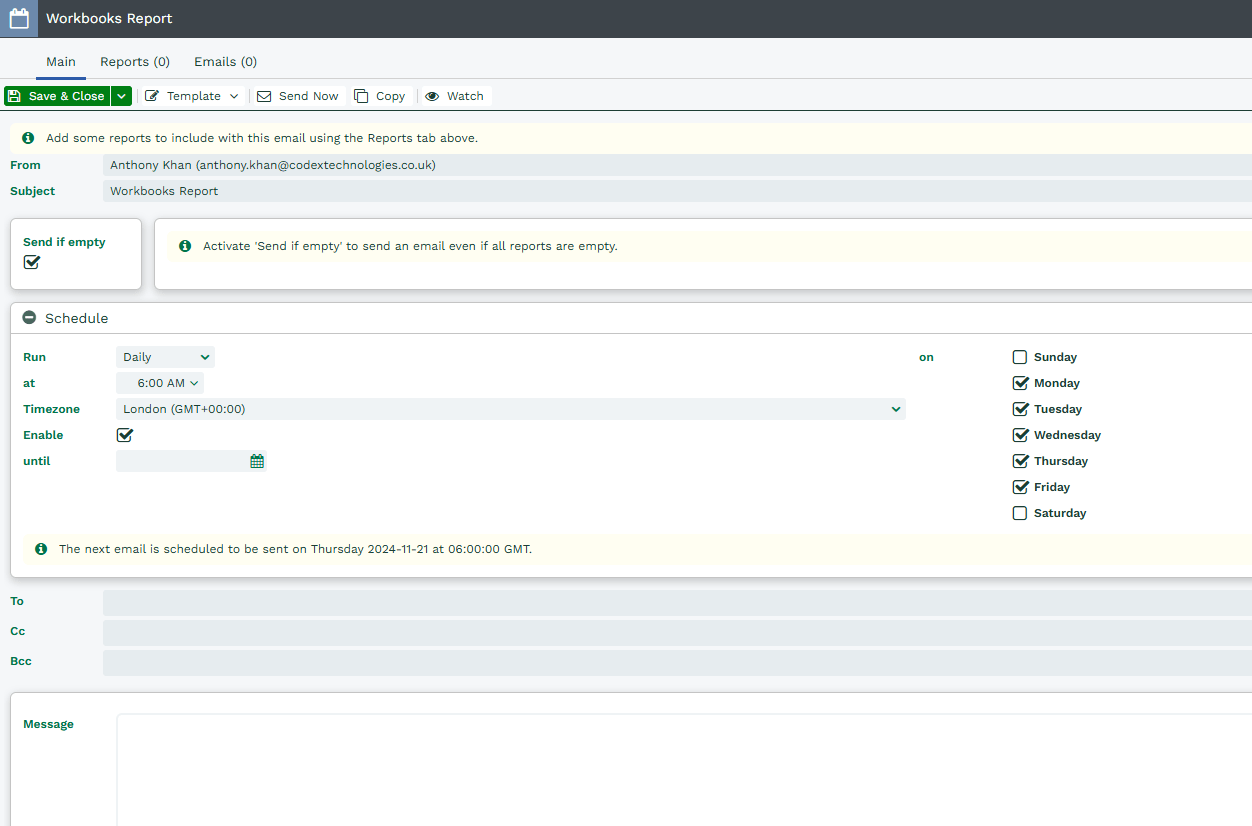Click the Copy toolbar button
This screenshot has width=1252, height=826.
380,96
